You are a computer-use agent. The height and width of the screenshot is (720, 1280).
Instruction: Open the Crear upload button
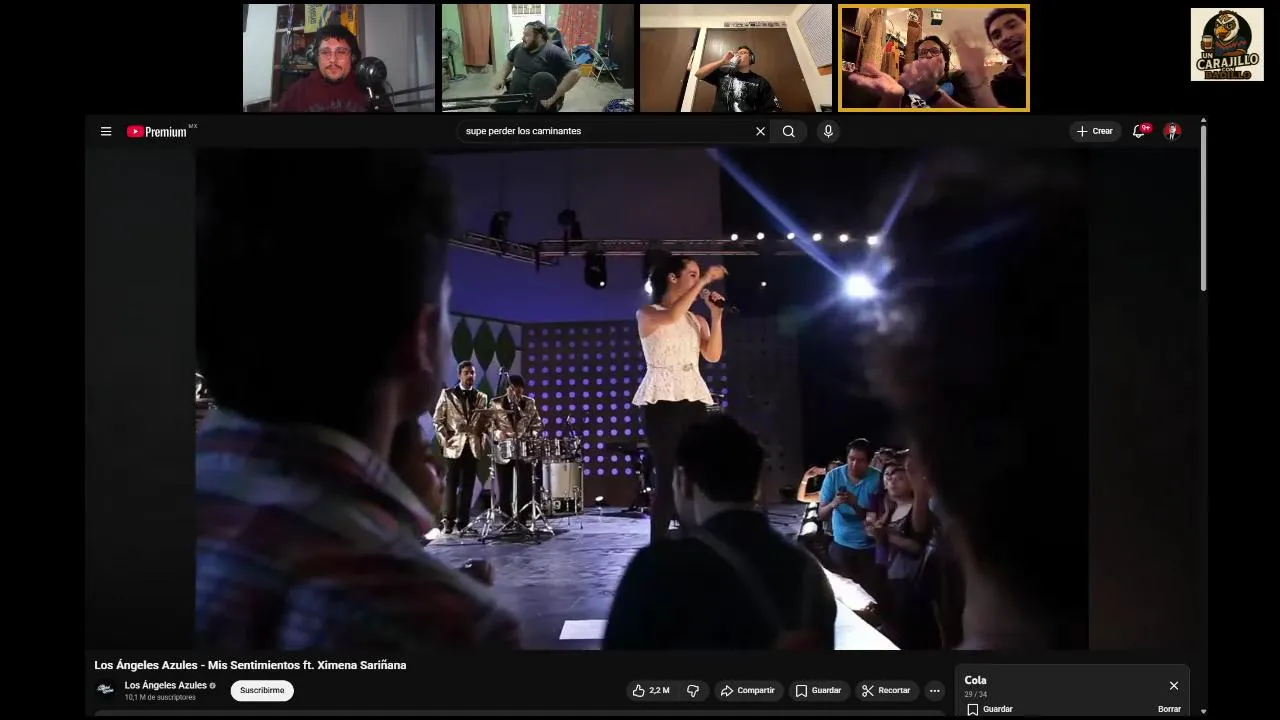(1095, 131)
